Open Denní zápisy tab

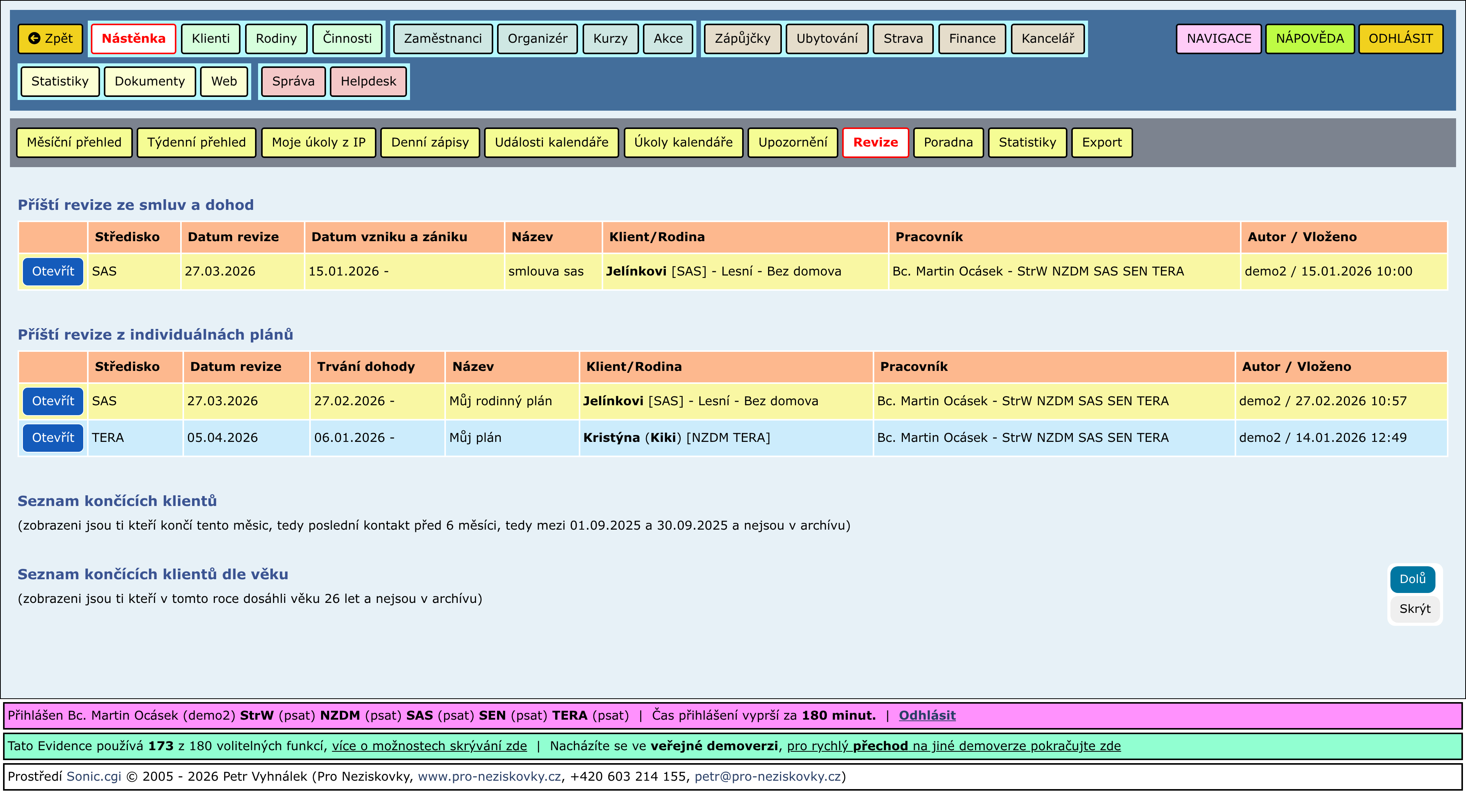coord(429,143)
